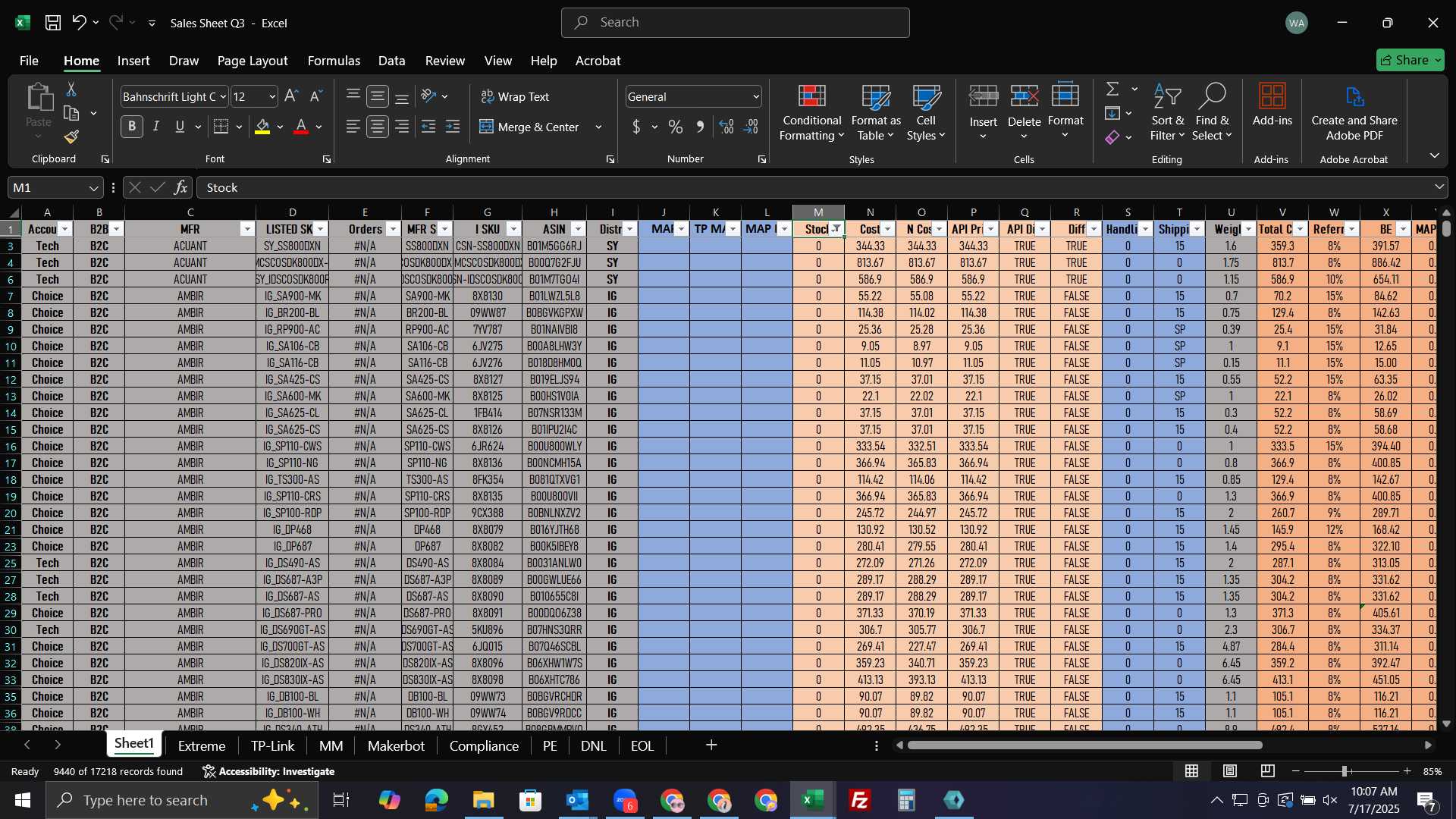Expand the Merge & Center dropdown arrow
Image resolution: width=1456 pixels, height=819 pixels.
click(x=598, y=127)
